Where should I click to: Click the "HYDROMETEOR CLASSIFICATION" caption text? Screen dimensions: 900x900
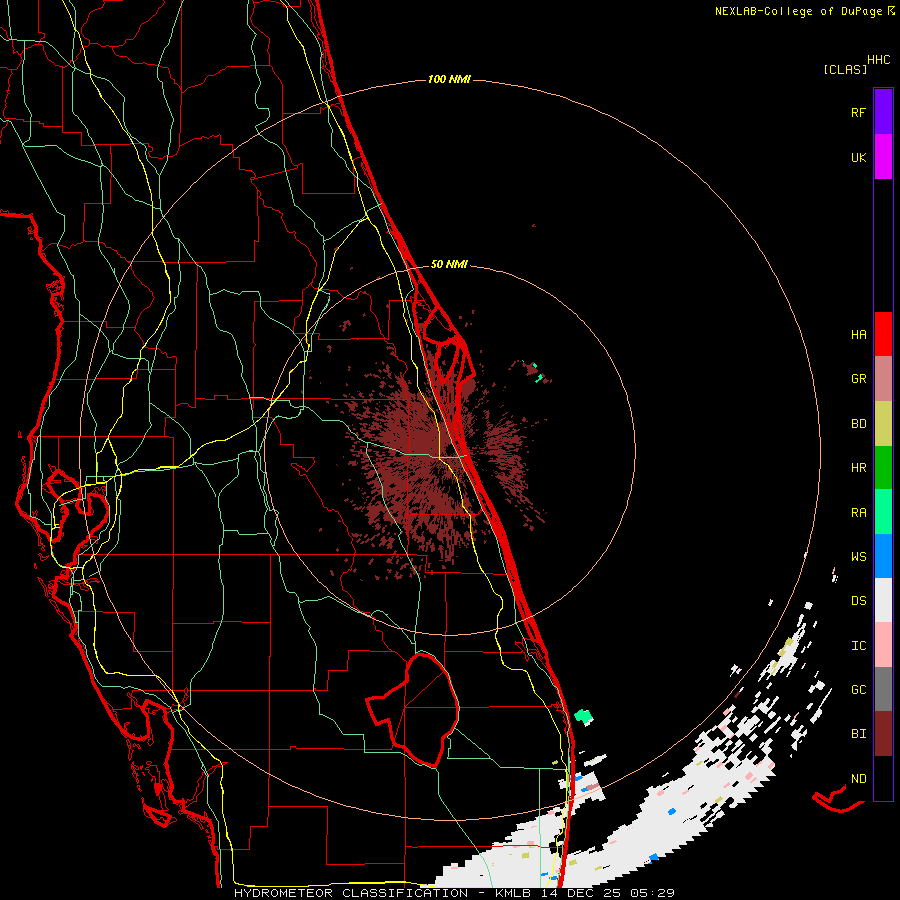(x=351, y=893)
